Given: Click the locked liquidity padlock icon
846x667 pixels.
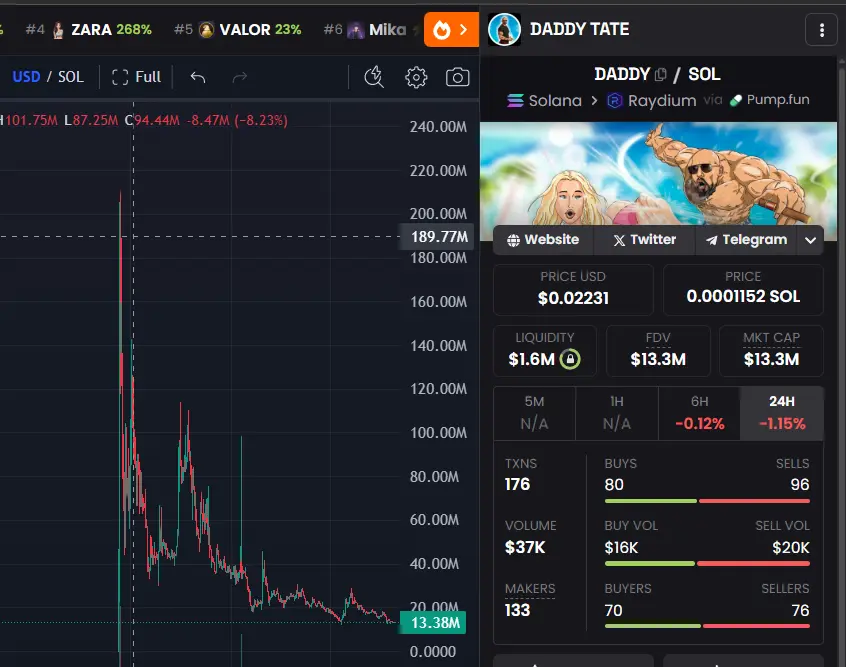Looking at the screenshot, I should tap(570, 359).
